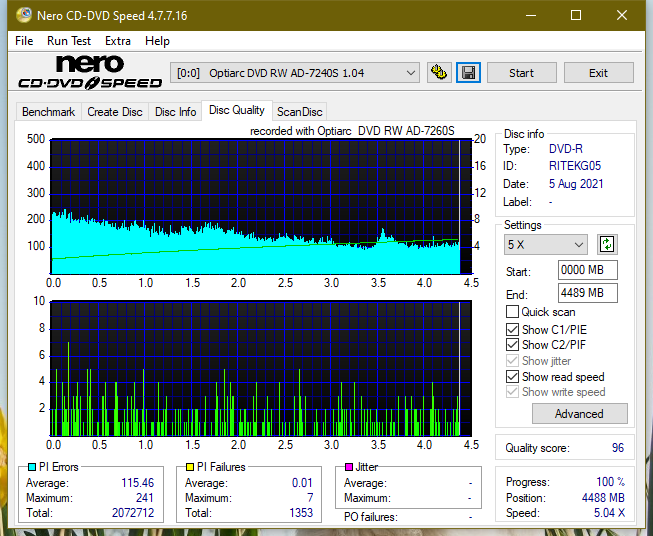The height and width of the screenshot is (536, 653).
Task: Click the yellow PI Failures legend swatch
Action: tap(190, 467)
